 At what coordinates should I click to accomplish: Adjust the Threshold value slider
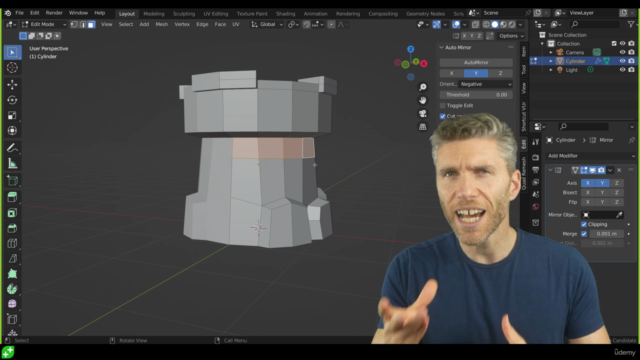(x=476, y=95)
